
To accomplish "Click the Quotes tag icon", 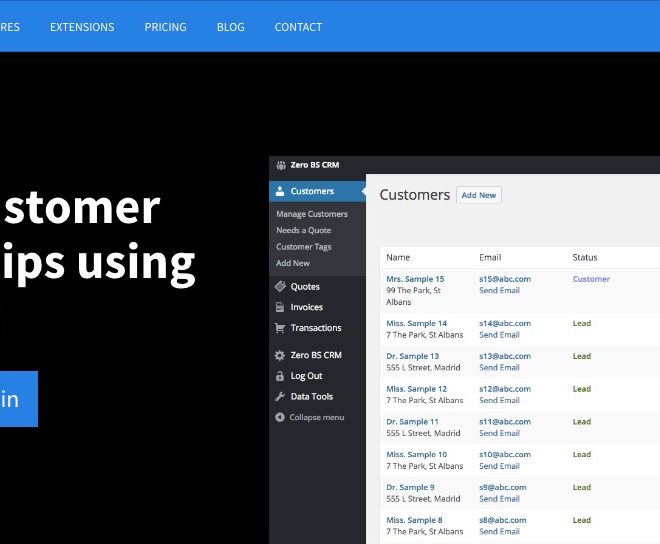I will 280,286.
